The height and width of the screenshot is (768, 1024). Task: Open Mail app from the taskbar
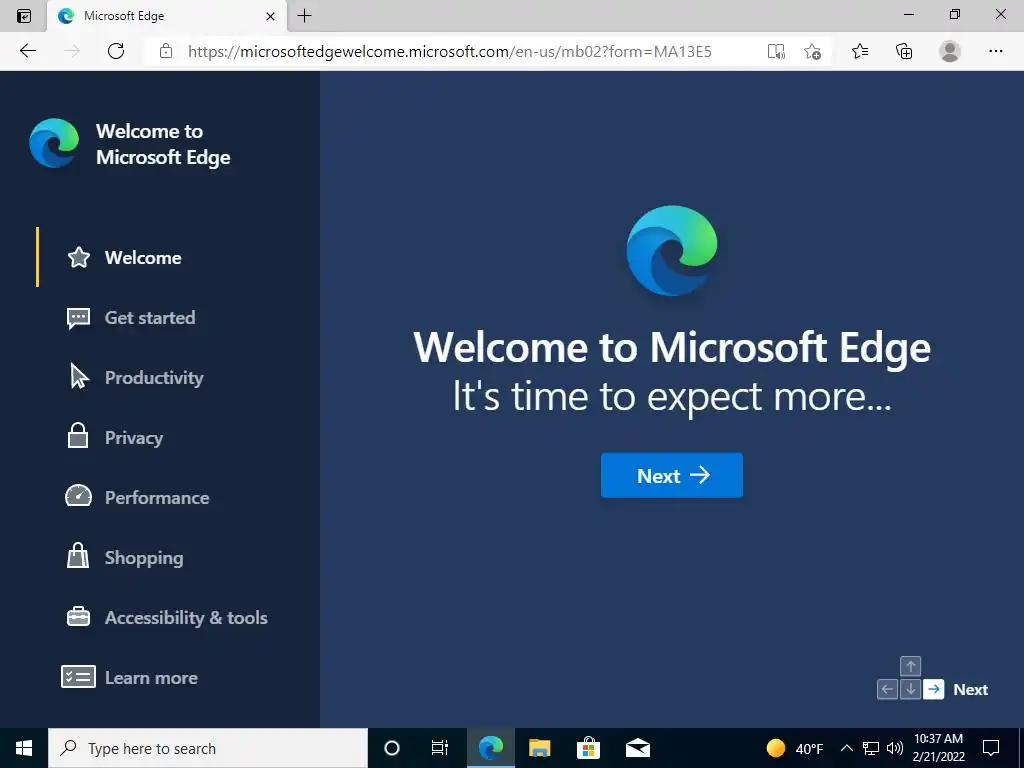coord(637,748)
